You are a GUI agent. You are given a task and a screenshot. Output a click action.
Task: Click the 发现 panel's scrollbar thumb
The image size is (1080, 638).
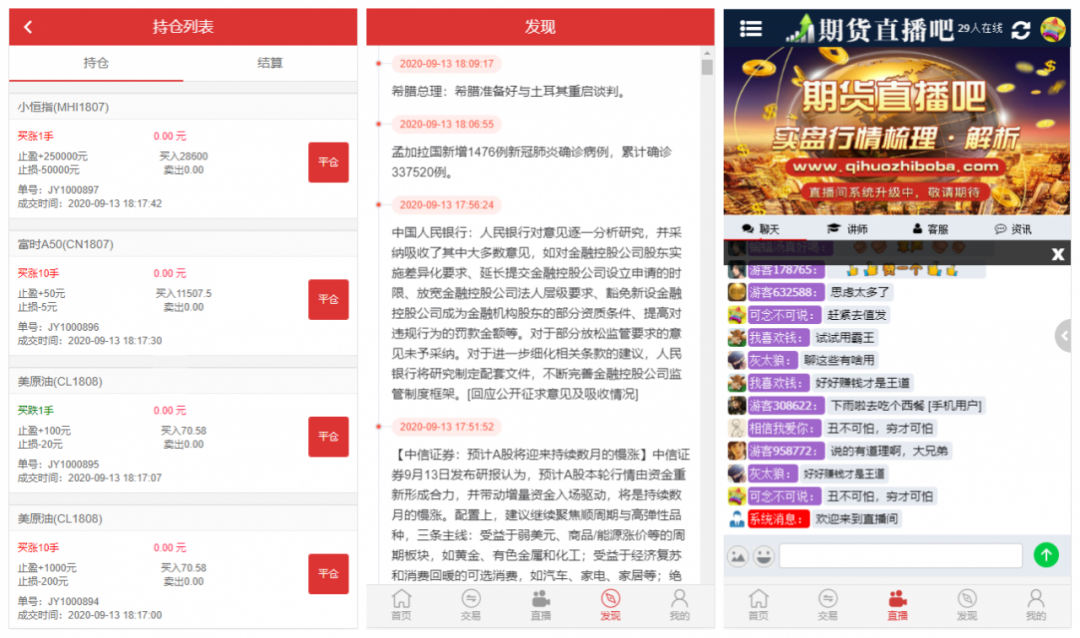pyautogui.click(x=707, y=68)
